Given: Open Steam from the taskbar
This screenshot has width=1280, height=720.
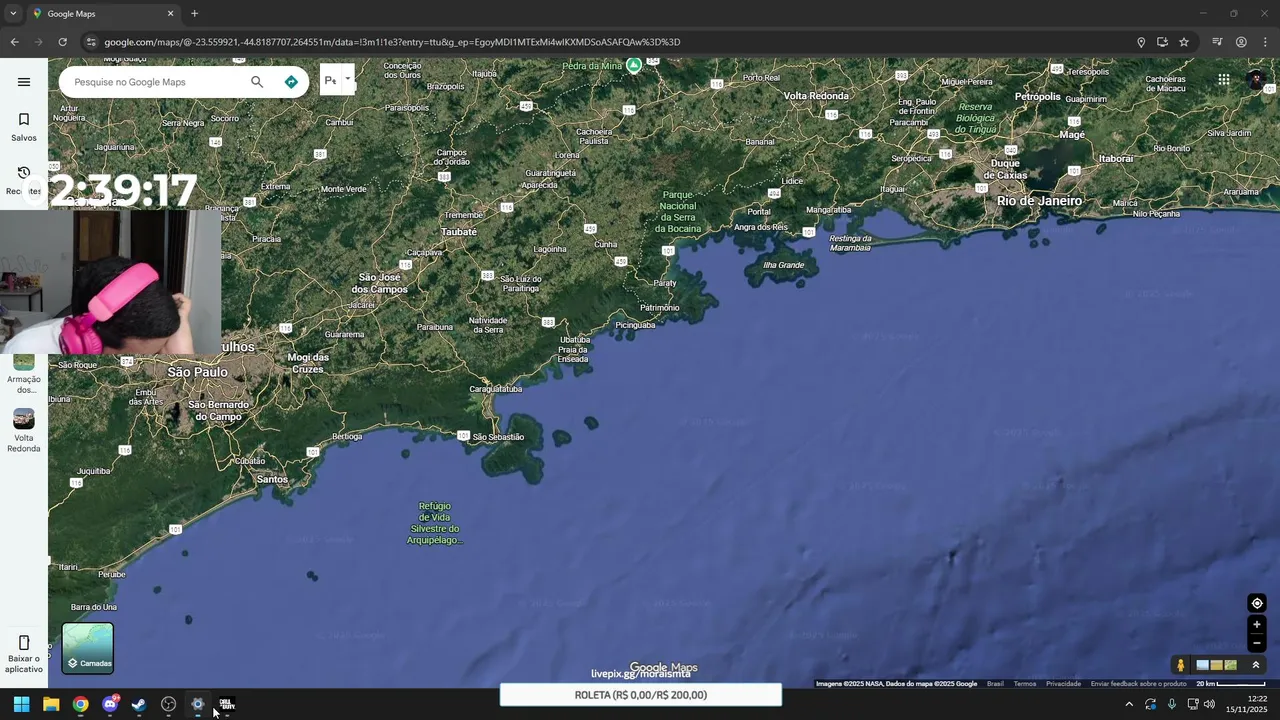Looking at the screenshot, I should [x=139, y=704].
